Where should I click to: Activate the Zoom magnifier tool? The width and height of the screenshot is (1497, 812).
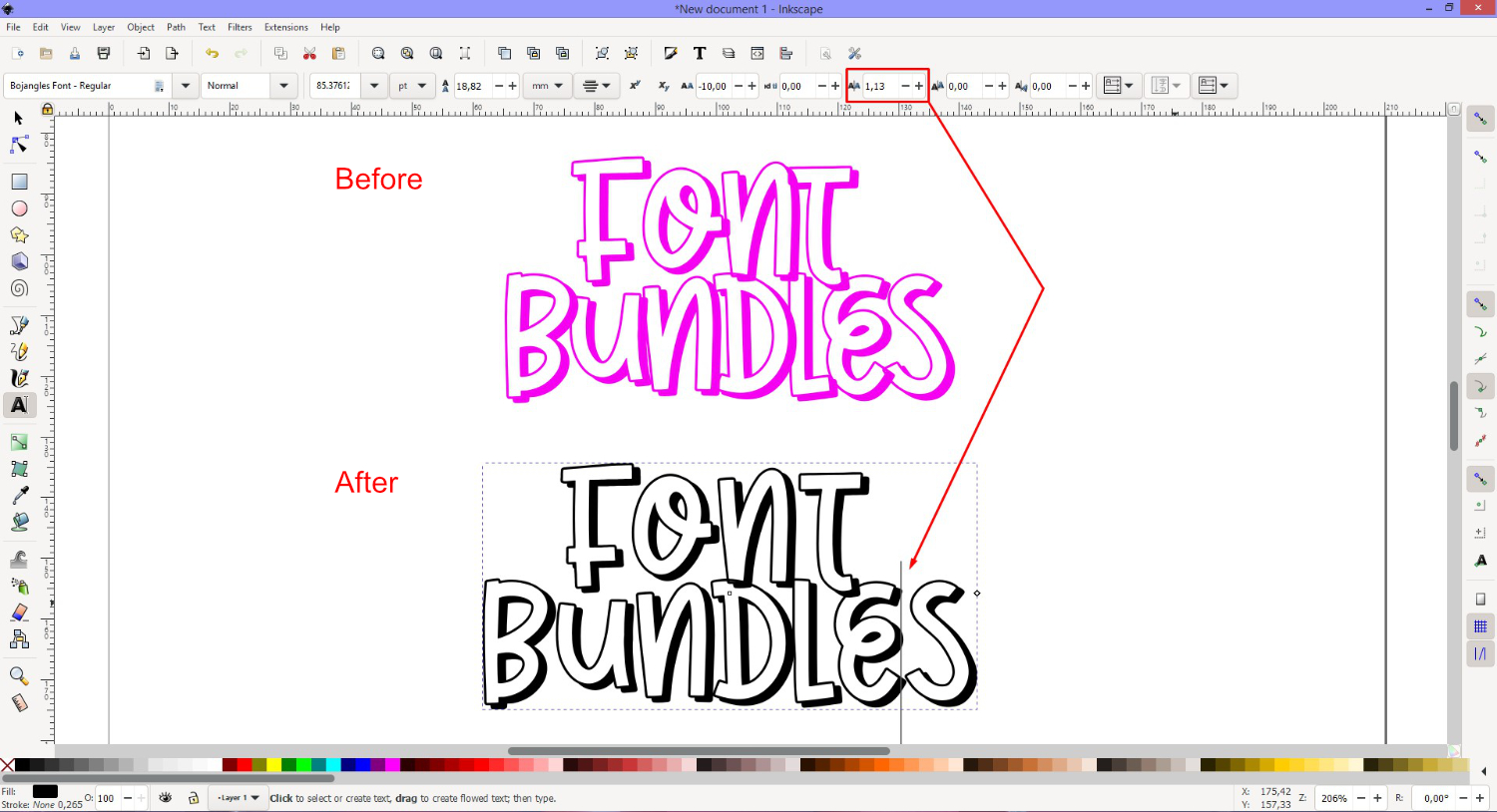tap(19, 676)
